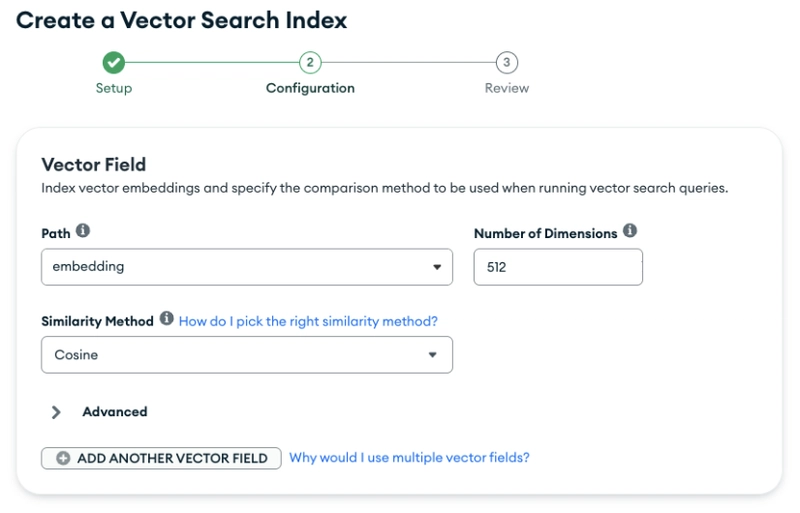This screenshot has height=513, width=800.
Task: Click the Path info icon
Action: (83, 231)
